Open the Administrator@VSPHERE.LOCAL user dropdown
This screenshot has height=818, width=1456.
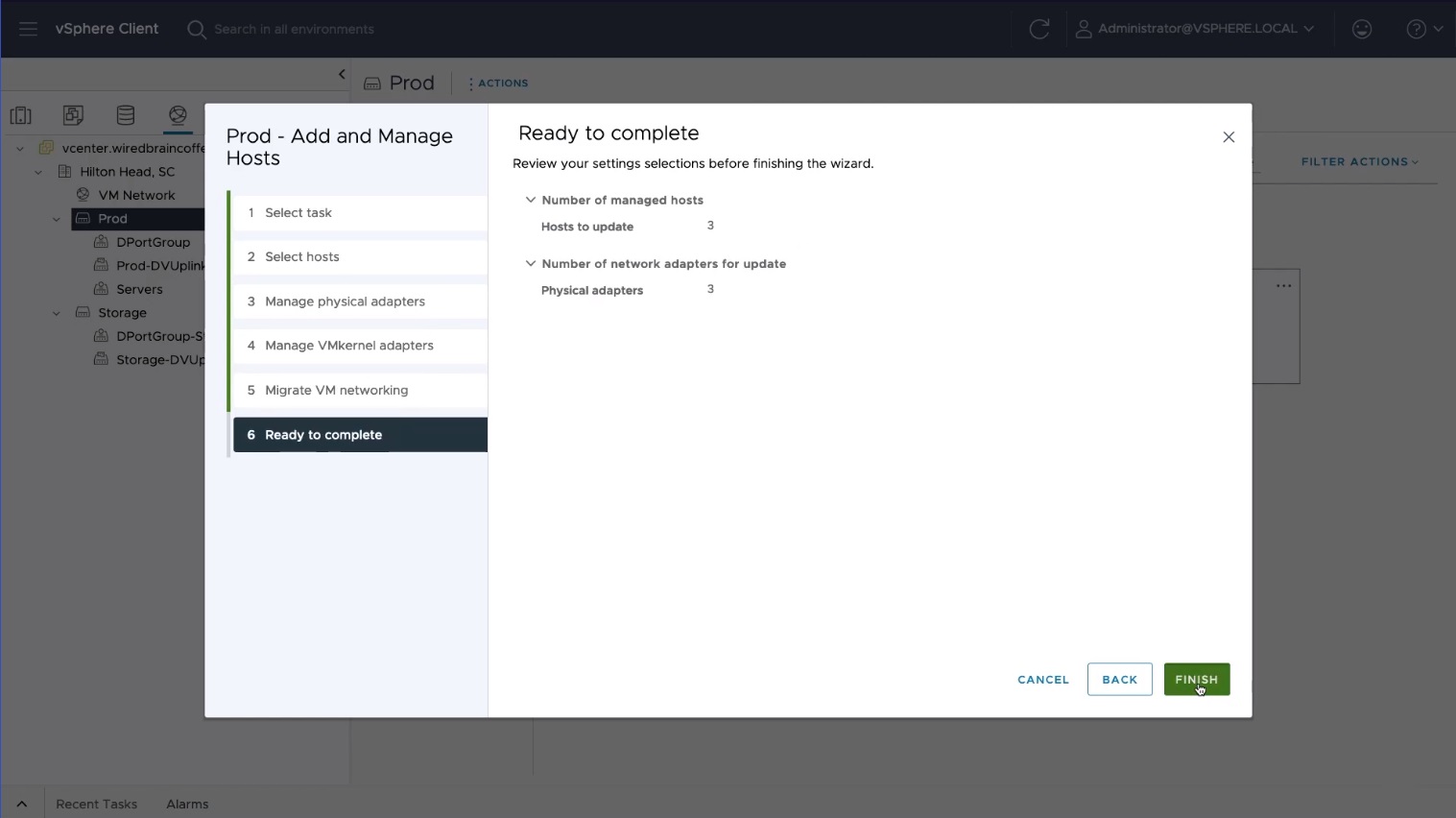pos(1195,29)
